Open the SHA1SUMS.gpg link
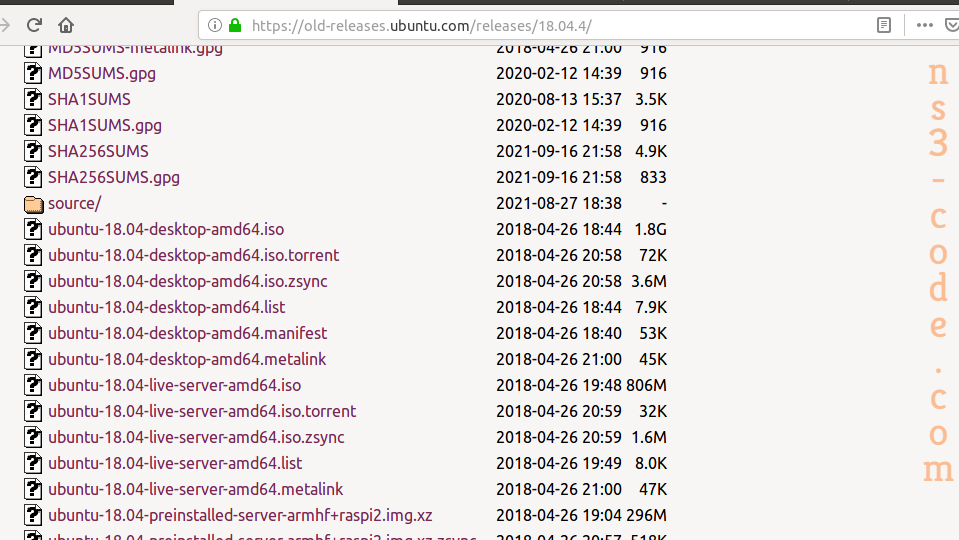The height and width of the screenshot is (540, 959). [x=105, y=125]
